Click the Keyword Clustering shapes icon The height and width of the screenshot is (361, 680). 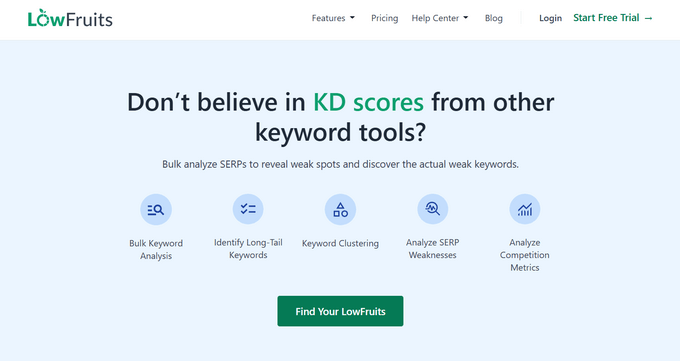tap(340, 210)
